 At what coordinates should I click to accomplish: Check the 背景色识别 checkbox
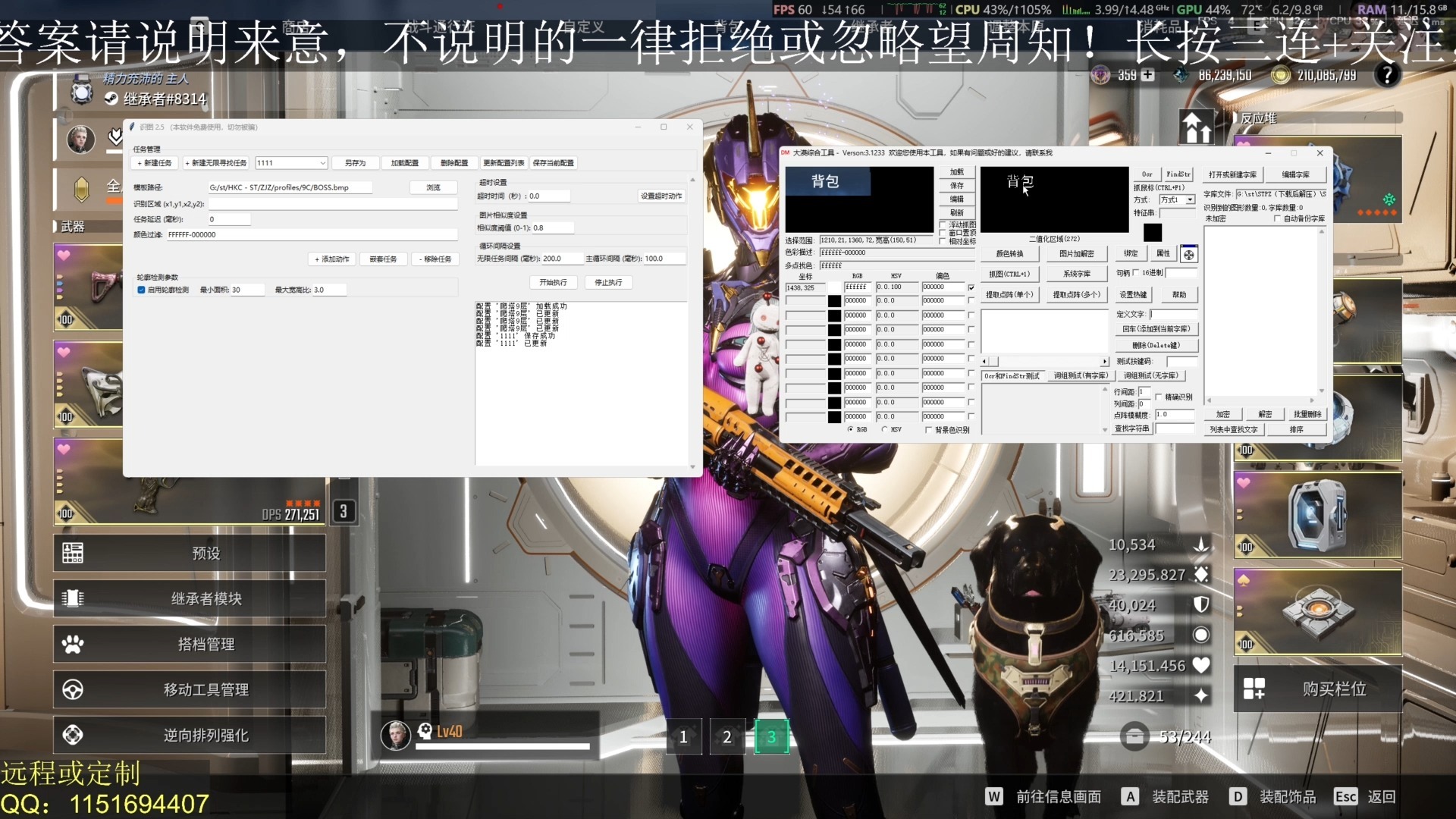tap(928, 430)
